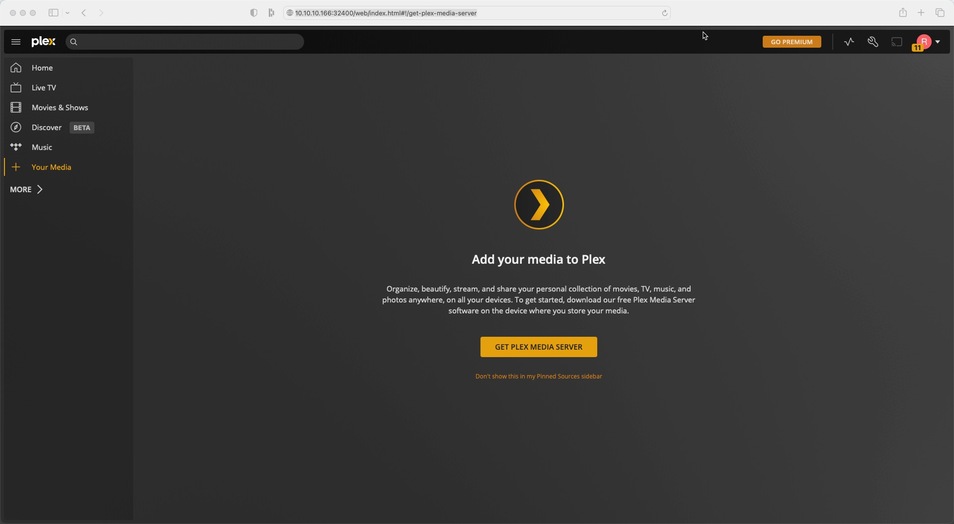Click the Discover compass icon
Viewport: 954px width, 524px height.
tap(16, 127)
